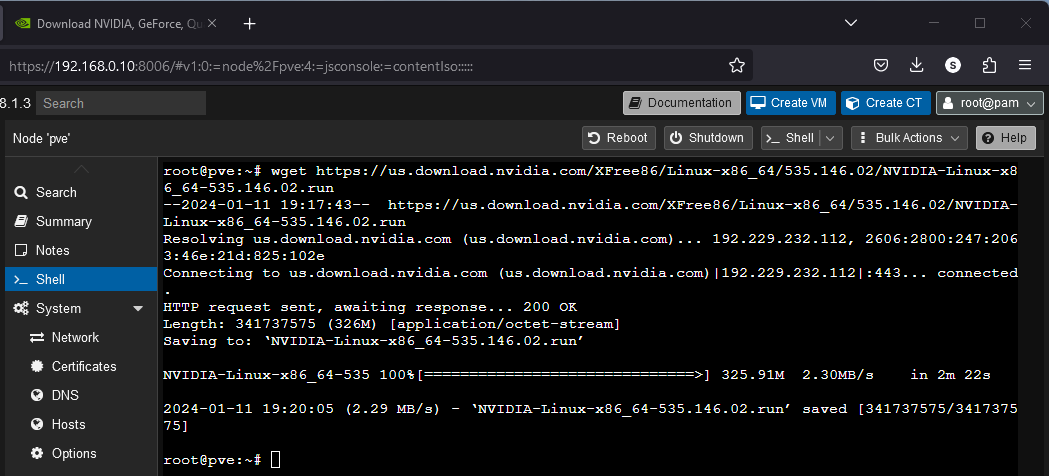This screenshot has width=1049, height=476.
Task: Click the System gears icon
Action: (21, 308)
